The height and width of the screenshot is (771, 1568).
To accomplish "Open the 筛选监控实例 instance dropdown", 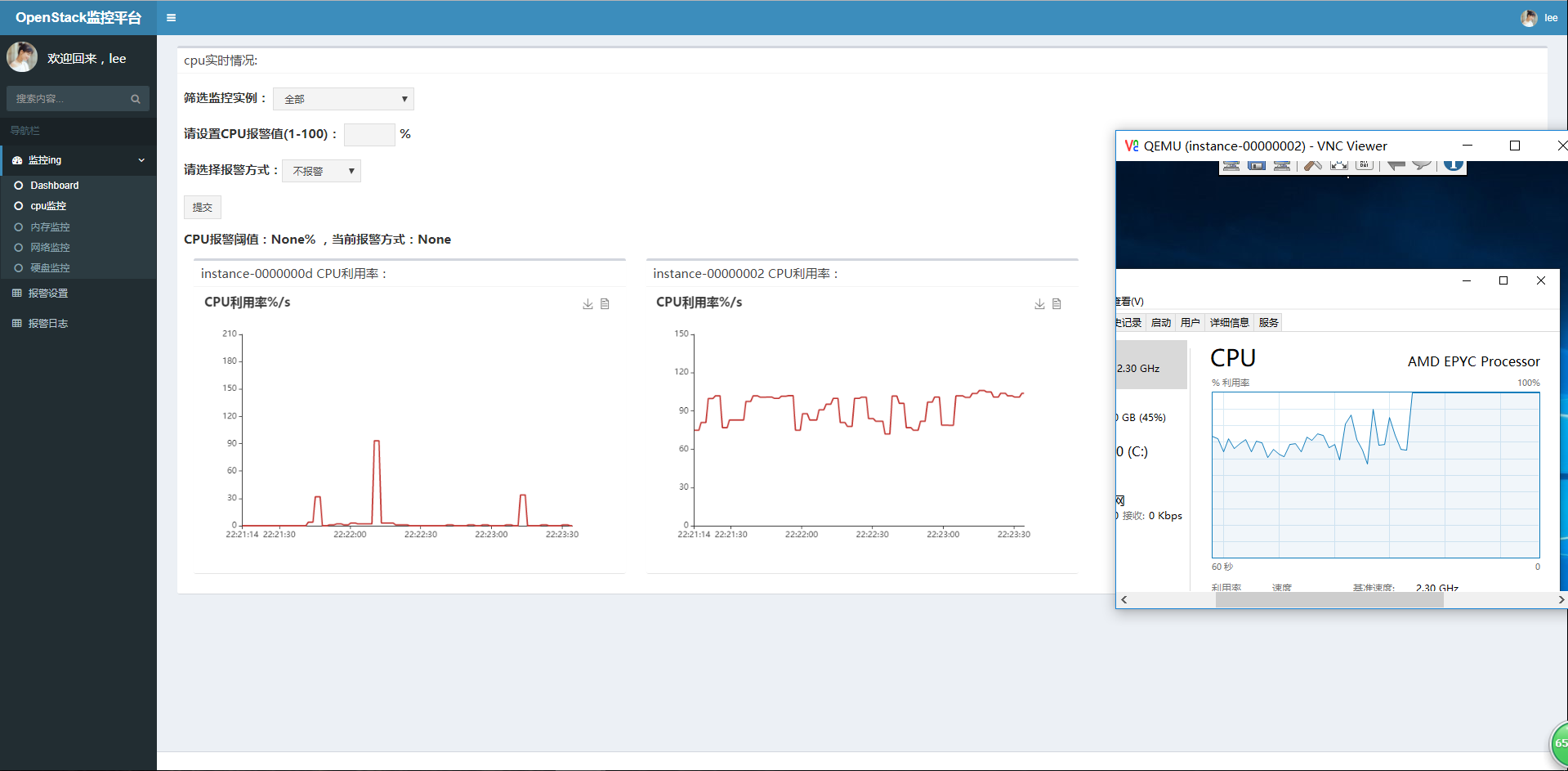I will 342,98.
